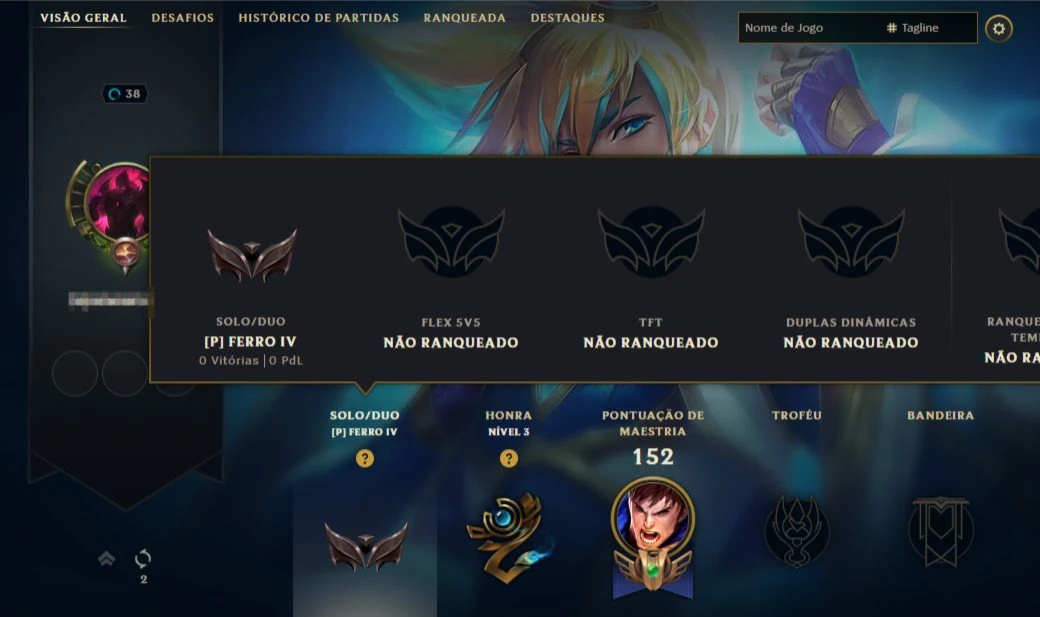Viewport: 1040px width, 617px height.
Task: Click the level 38 progress badge
Action: (x=125, y=94)
